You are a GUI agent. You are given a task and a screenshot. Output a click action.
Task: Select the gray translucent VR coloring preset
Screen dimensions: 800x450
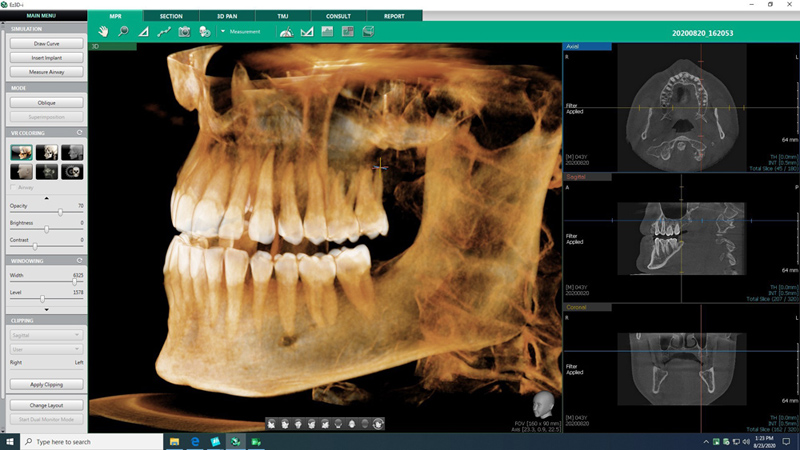click(x=72, y=152)
